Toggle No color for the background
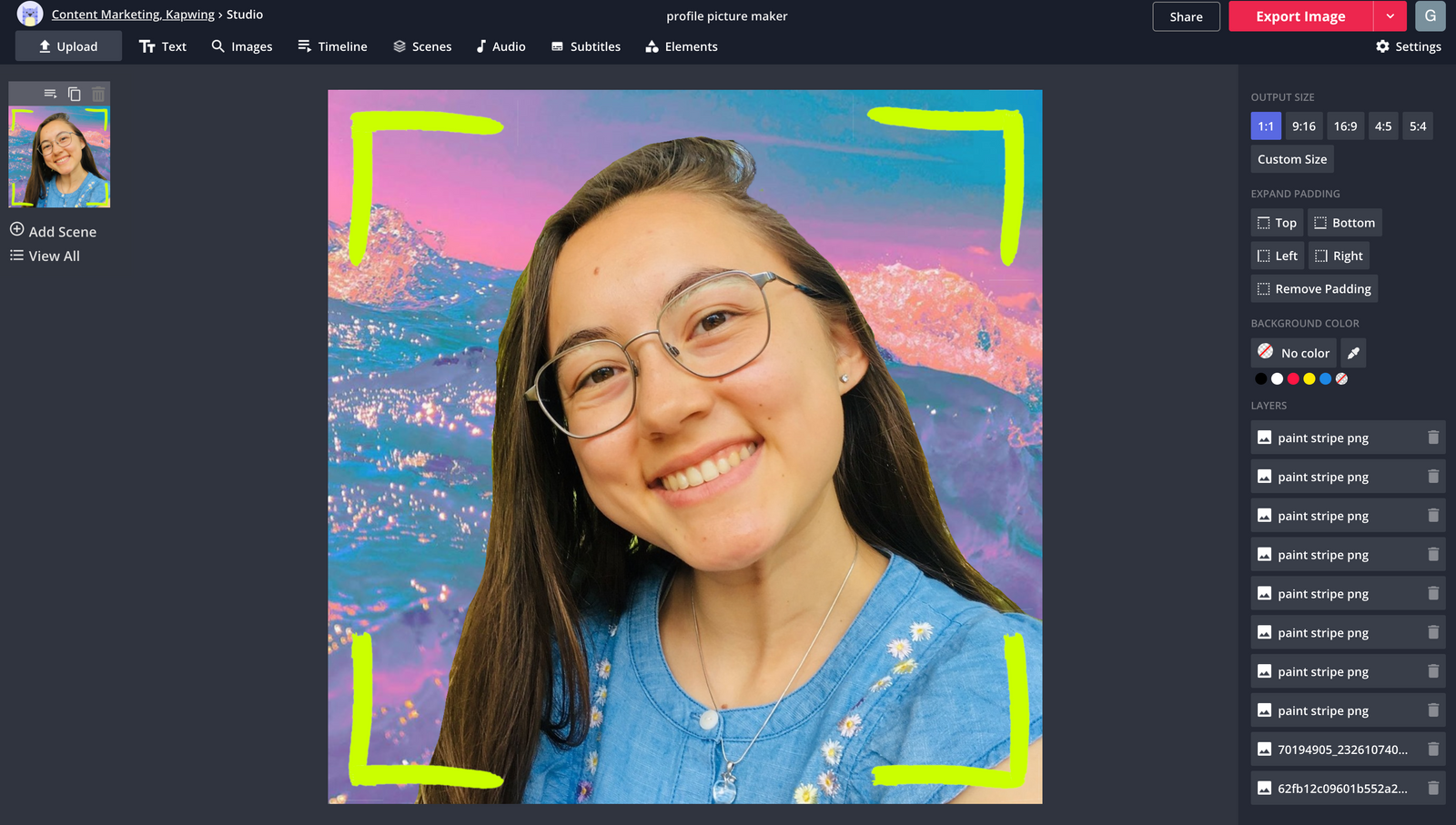The image size is (1456, 825). click(1292, 353)
